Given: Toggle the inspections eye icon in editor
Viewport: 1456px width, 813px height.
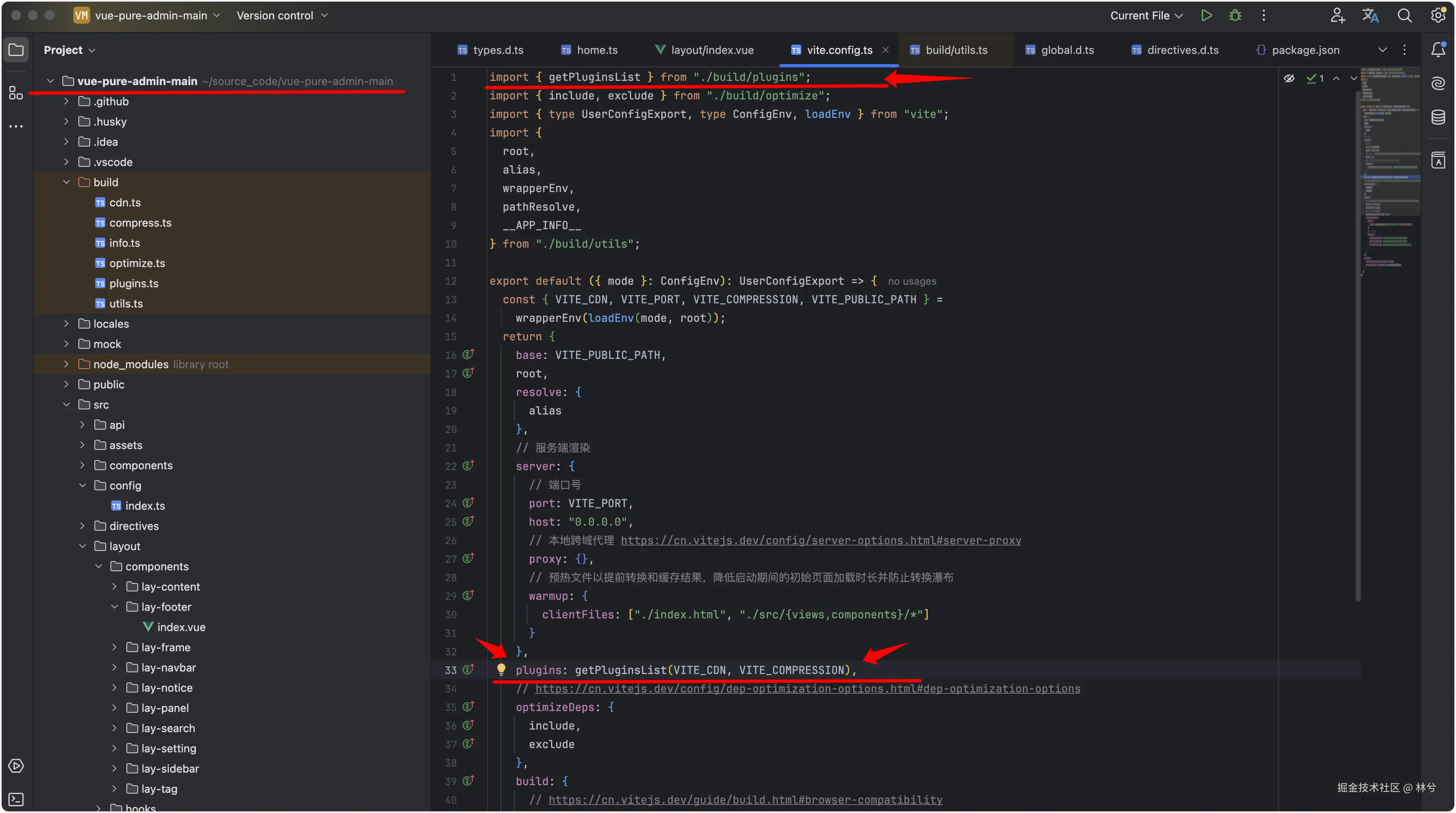Looking at the screenshot, I should tap(1289, 78).
